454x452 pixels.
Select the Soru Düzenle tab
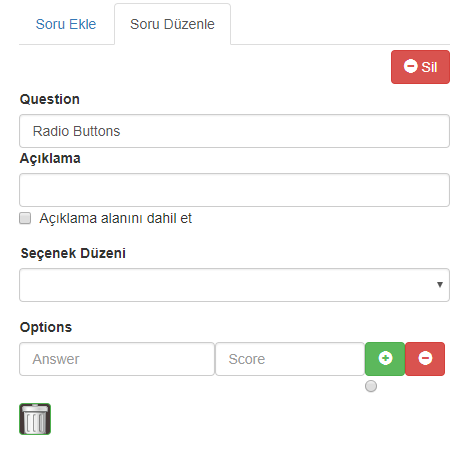pos(172,24)
